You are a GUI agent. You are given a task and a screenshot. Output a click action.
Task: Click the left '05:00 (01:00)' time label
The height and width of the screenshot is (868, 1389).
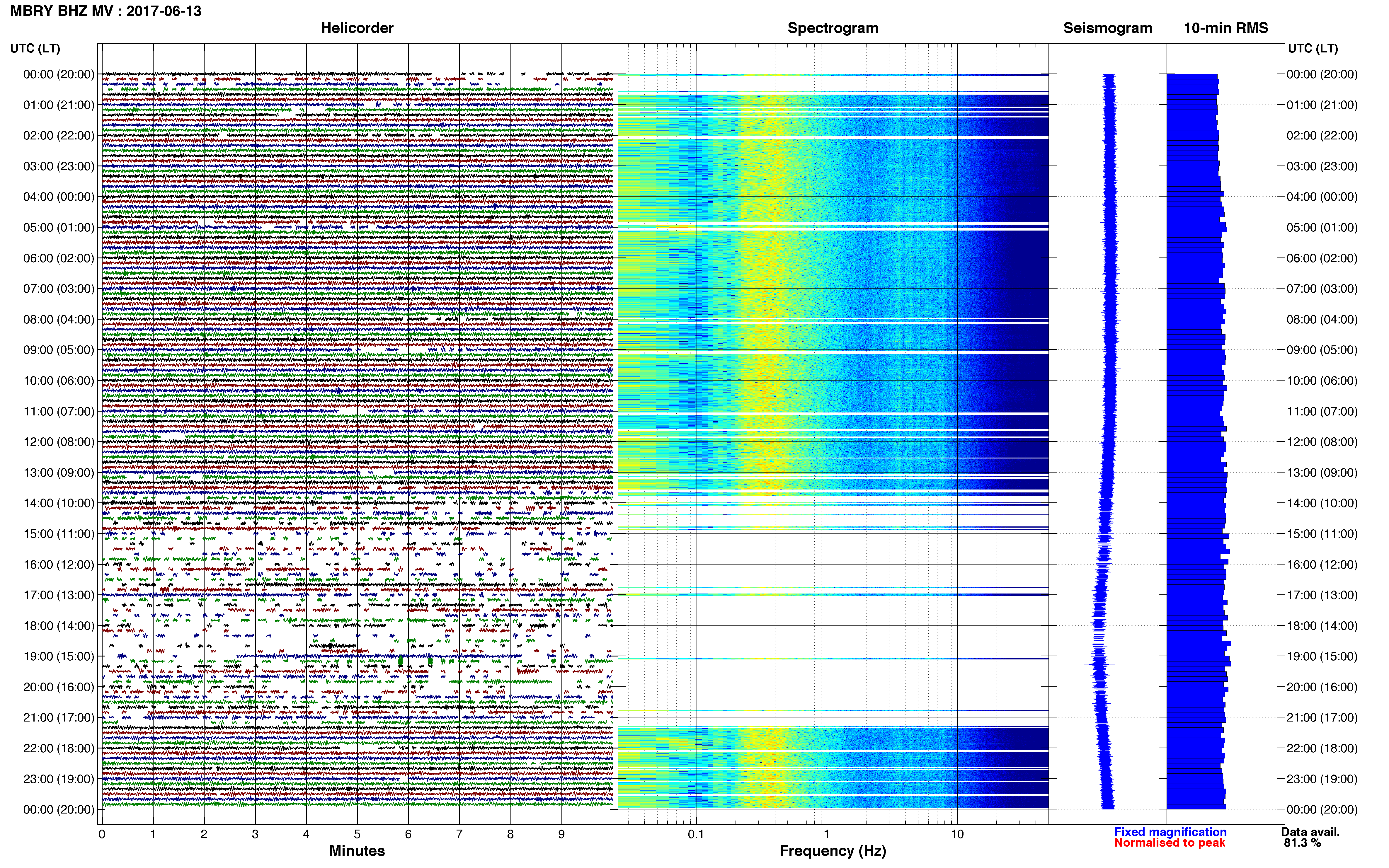pos(59,227)
